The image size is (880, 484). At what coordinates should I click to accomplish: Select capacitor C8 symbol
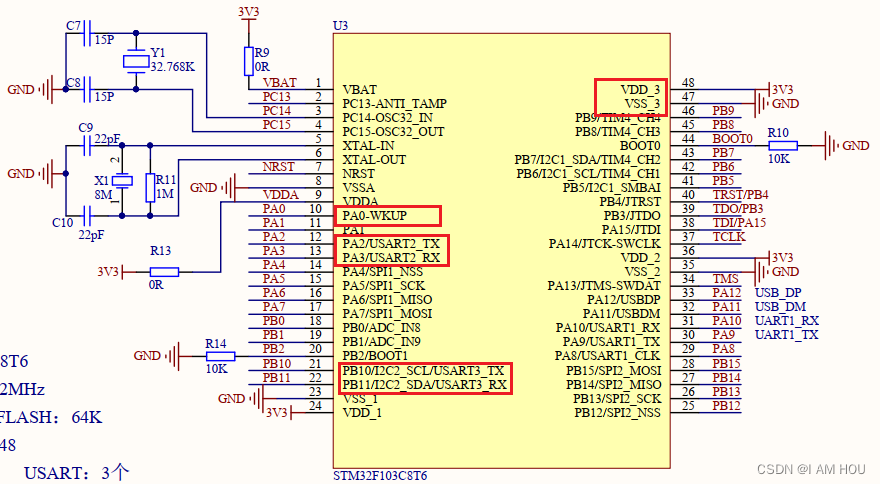[87, 89]
